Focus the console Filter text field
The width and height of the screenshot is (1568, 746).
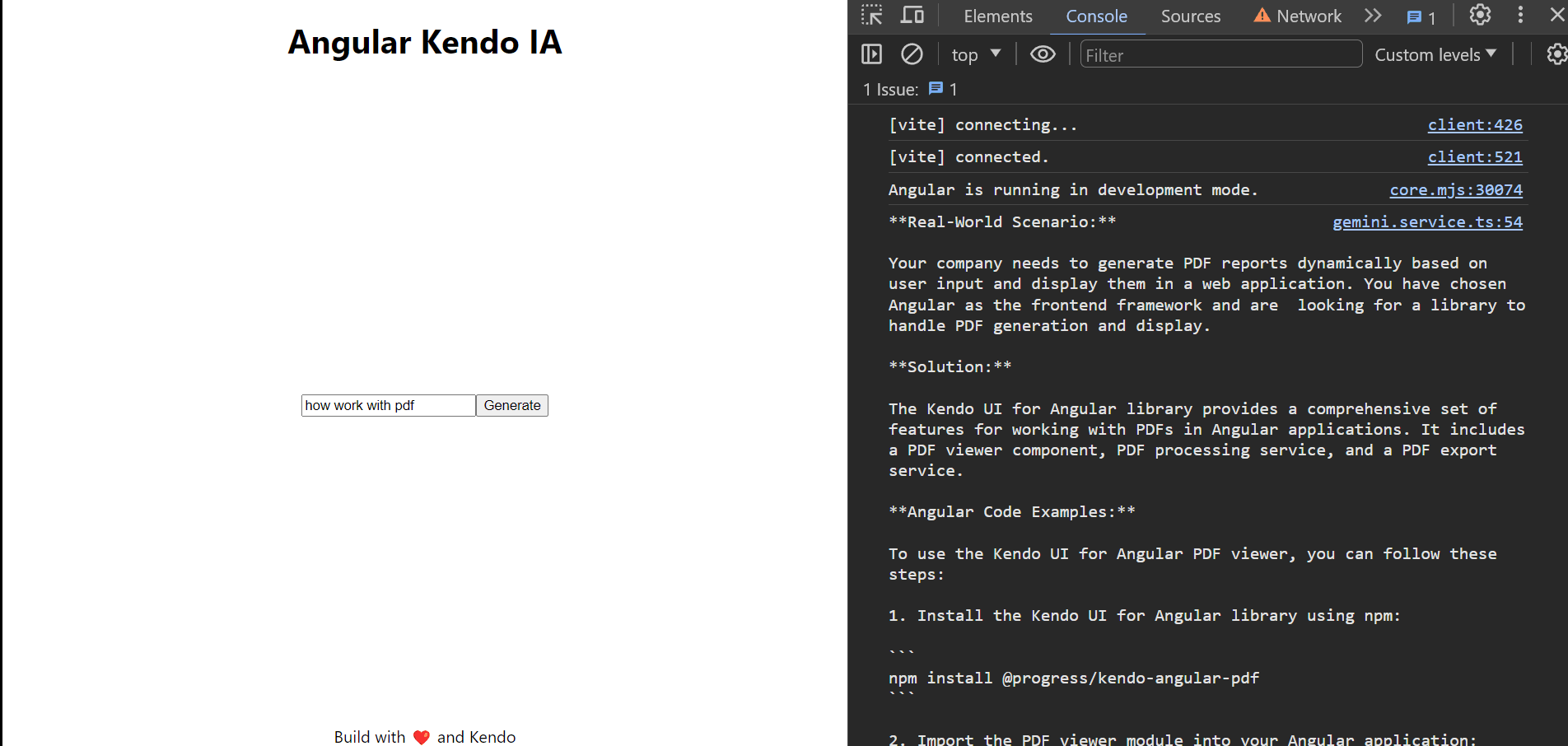coord(1220,55)
